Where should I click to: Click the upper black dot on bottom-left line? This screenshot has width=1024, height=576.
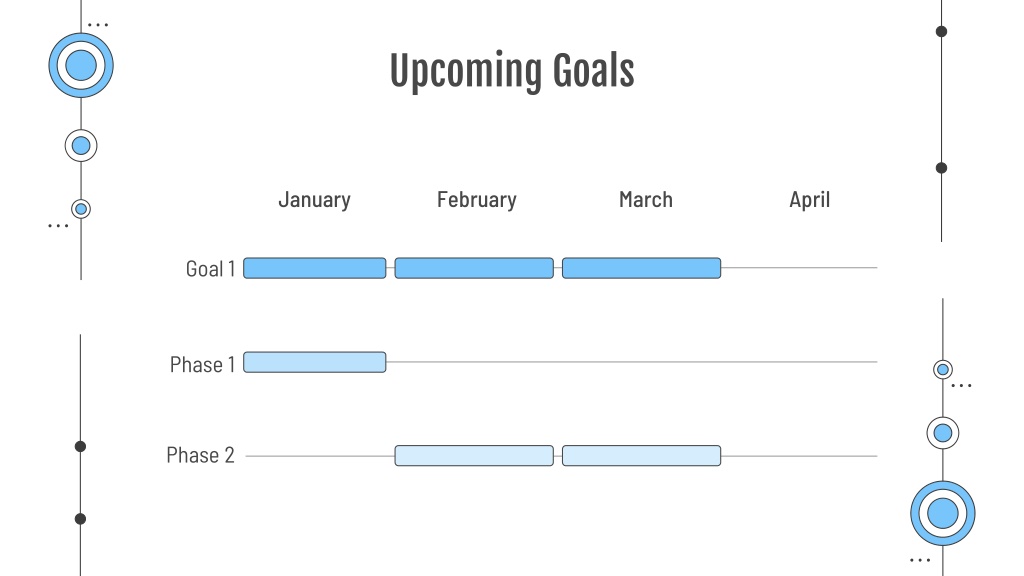pyautogui.click(x=80, y=446)
